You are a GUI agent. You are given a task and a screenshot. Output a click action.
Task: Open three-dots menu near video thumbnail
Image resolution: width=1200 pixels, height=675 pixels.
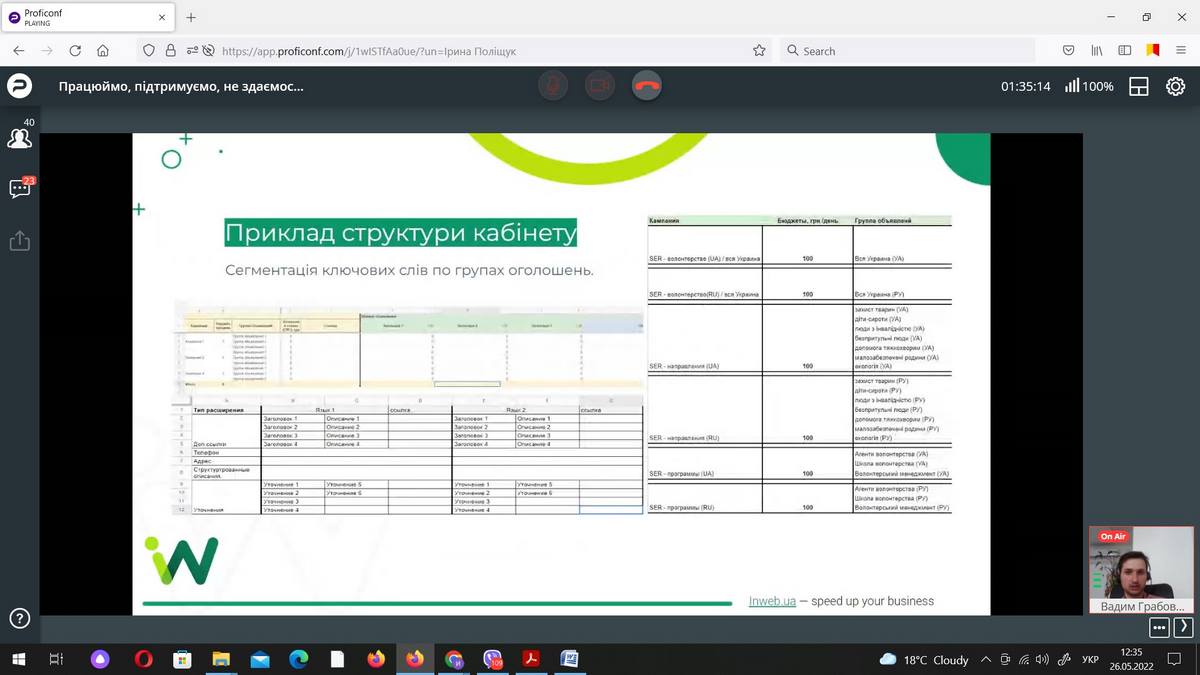pyautogui.click(x=1159, y=628)
